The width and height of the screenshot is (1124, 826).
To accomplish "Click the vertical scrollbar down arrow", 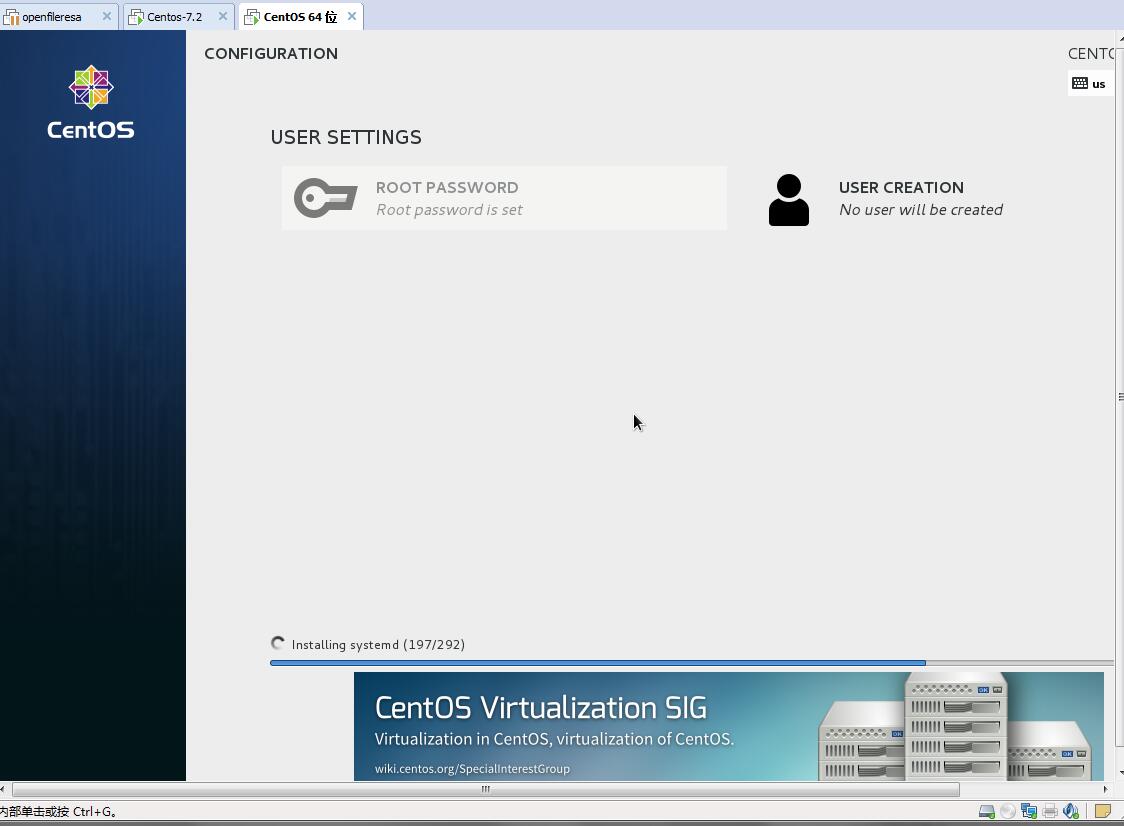I will (x=1120, y=773).
